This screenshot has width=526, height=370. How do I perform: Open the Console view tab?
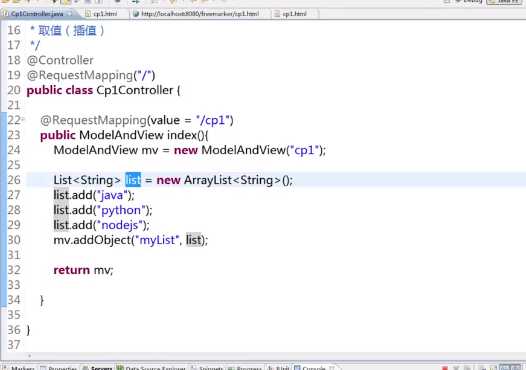click(314, 368)
